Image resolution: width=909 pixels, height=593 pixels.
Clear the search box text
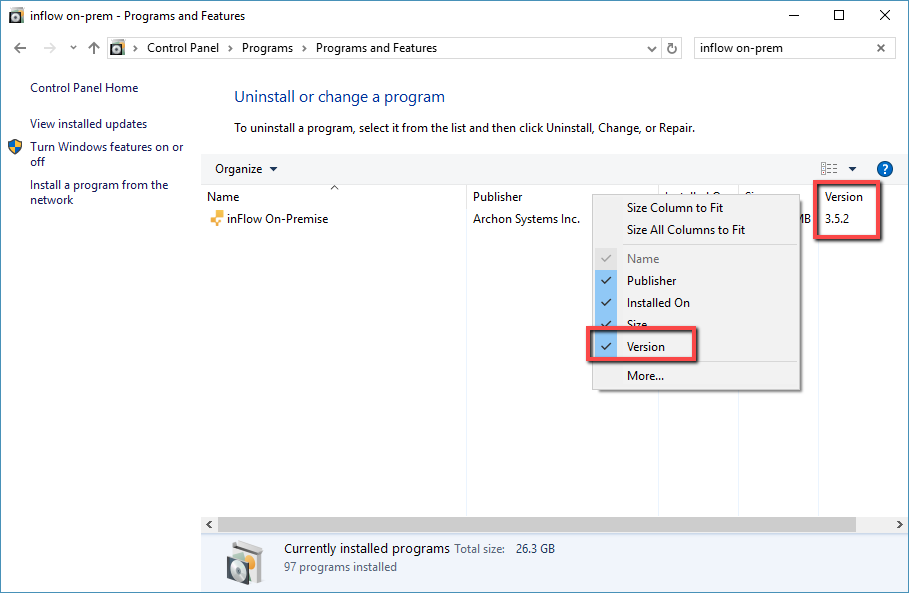tap(881, 48)
